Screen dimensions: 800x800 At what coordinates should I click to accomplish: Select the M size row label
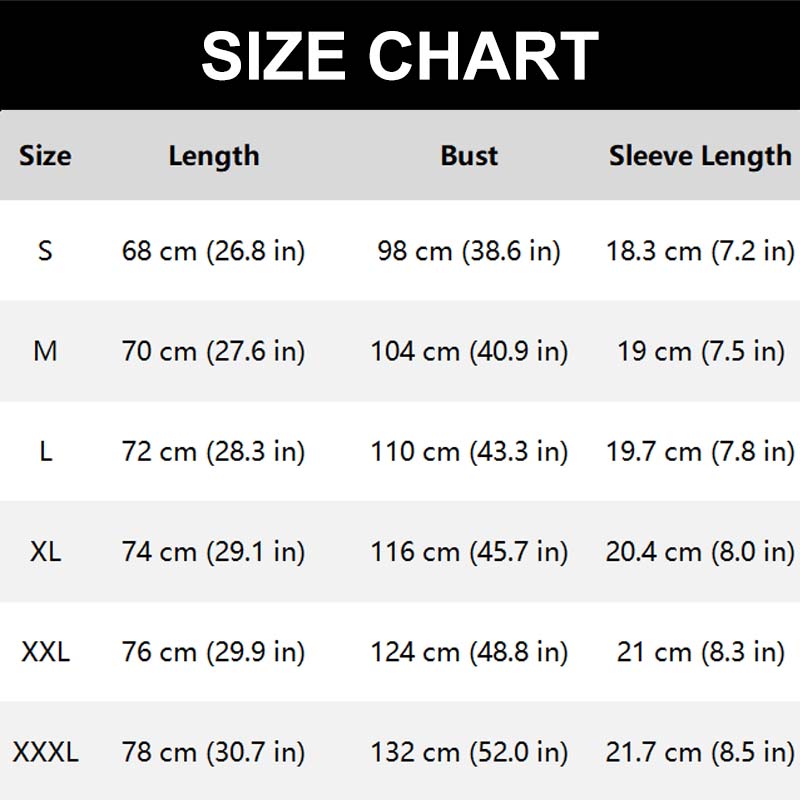tap(45, 351)
